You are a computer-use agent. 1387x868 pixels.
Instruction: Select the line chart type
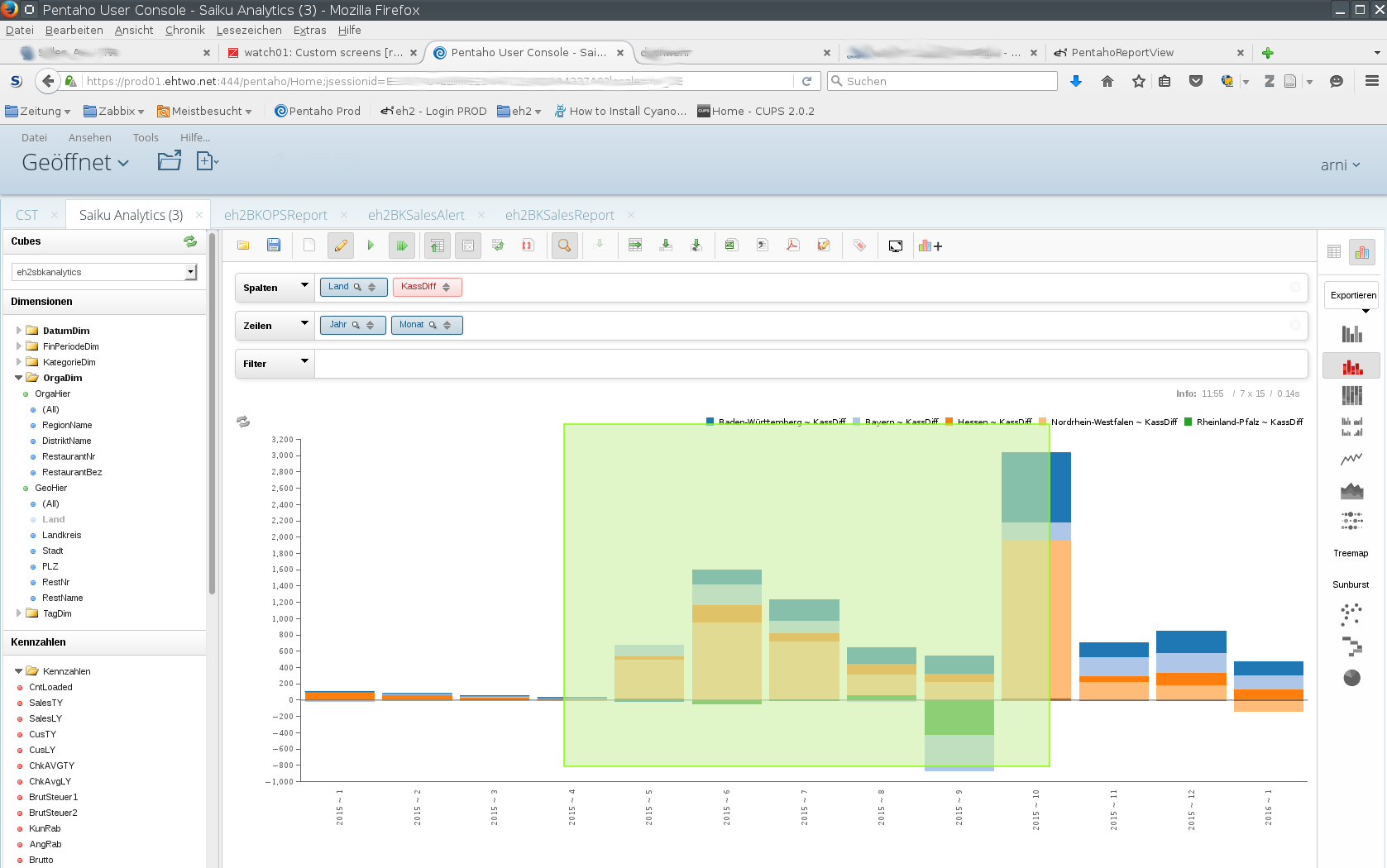[1351, 459]
